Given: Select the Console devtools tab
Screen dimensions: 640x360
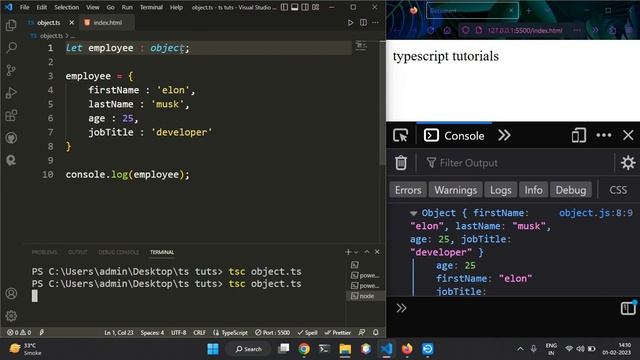Looking at the screenshot, I should 454,136.
